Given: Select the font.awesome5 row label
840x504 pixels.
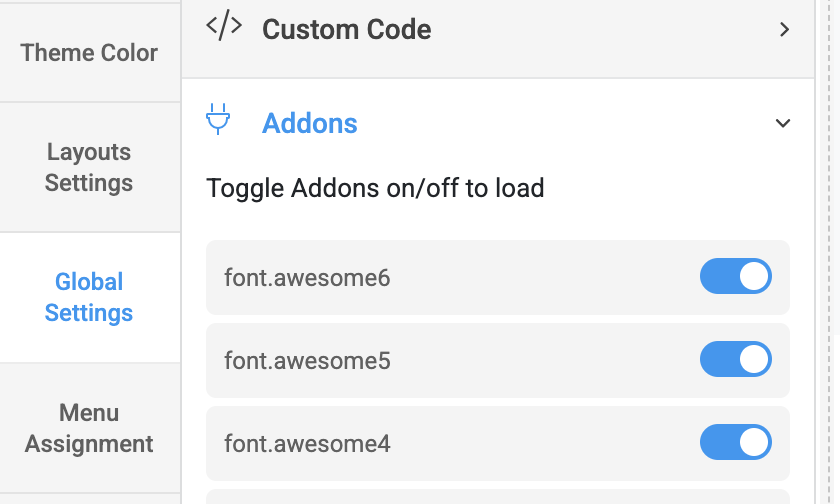Looking at the screenshot, I should tap(307, 360).
